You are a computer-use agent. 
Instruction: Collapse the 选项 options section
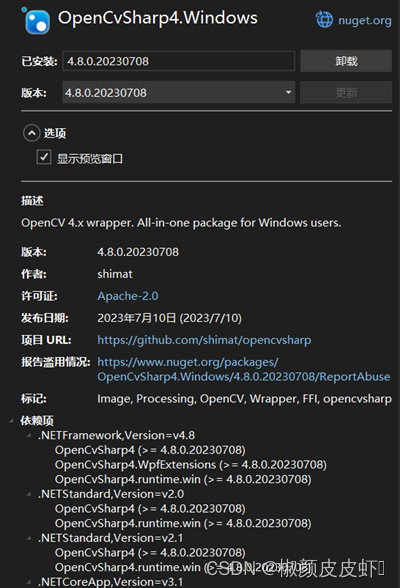[x=31, y=133]
